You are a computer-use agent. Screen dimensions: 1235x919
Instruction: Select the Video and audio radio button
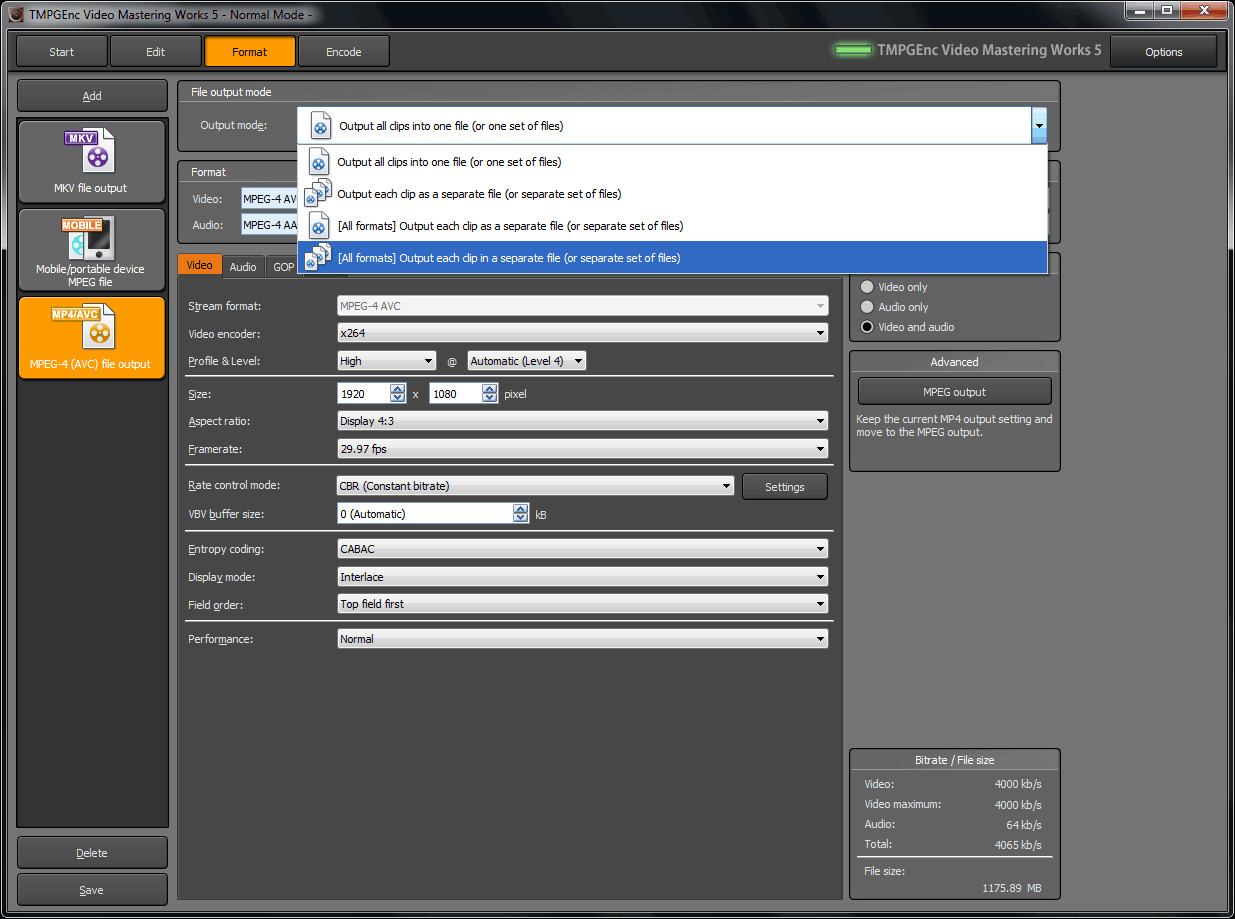coord(865,326)
